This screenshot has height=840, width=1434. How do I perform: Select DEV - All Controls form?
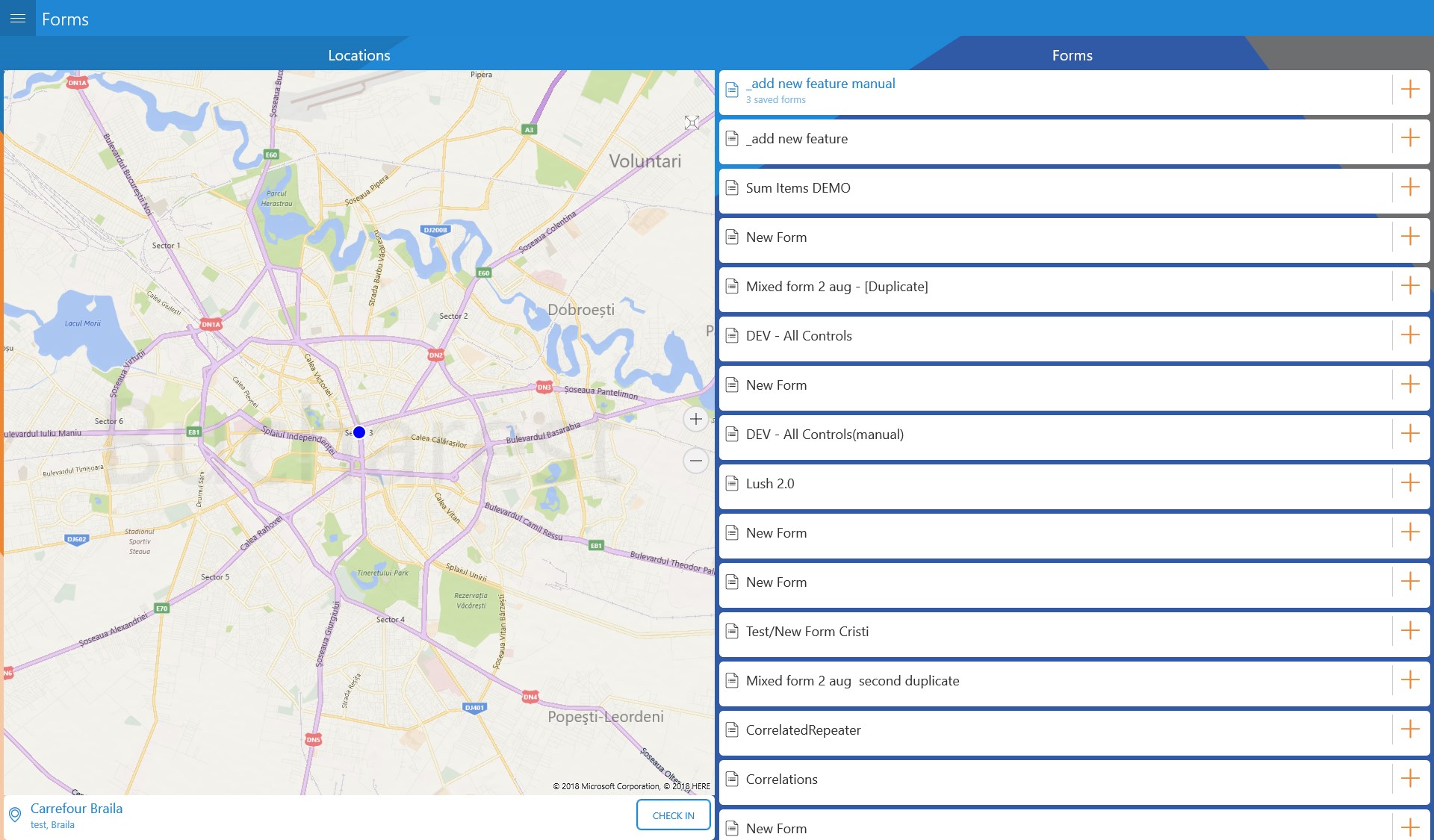[798, 336]
